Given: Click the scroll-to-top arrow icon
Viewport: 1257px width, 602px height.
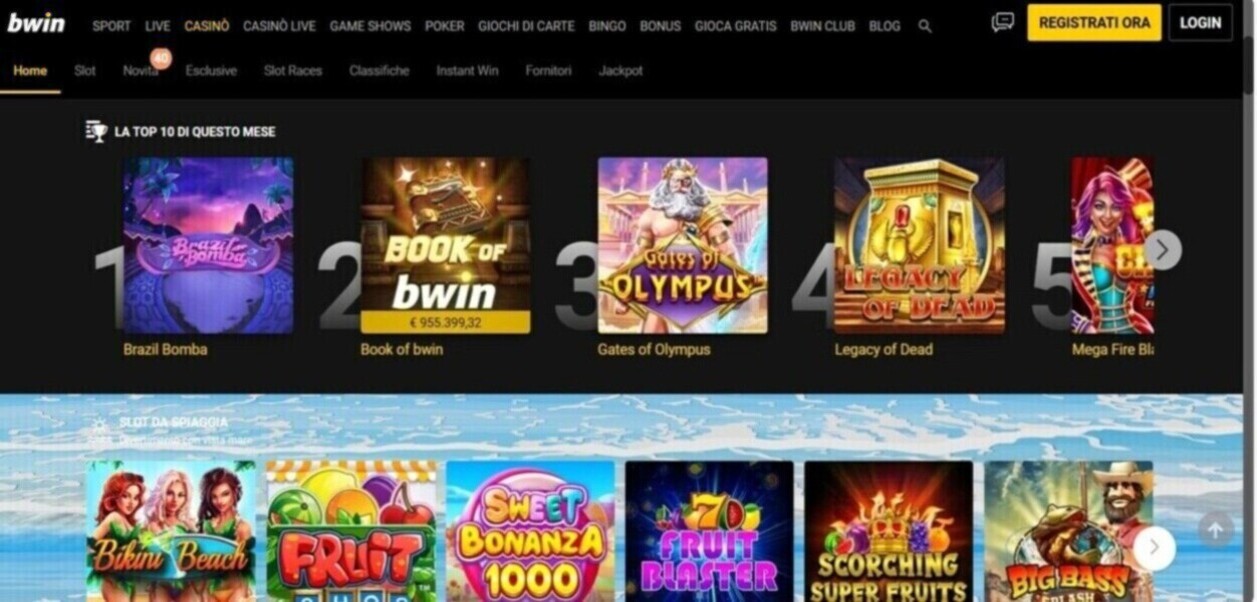Looking at the screenshot, I should [x=1216, y=530].
